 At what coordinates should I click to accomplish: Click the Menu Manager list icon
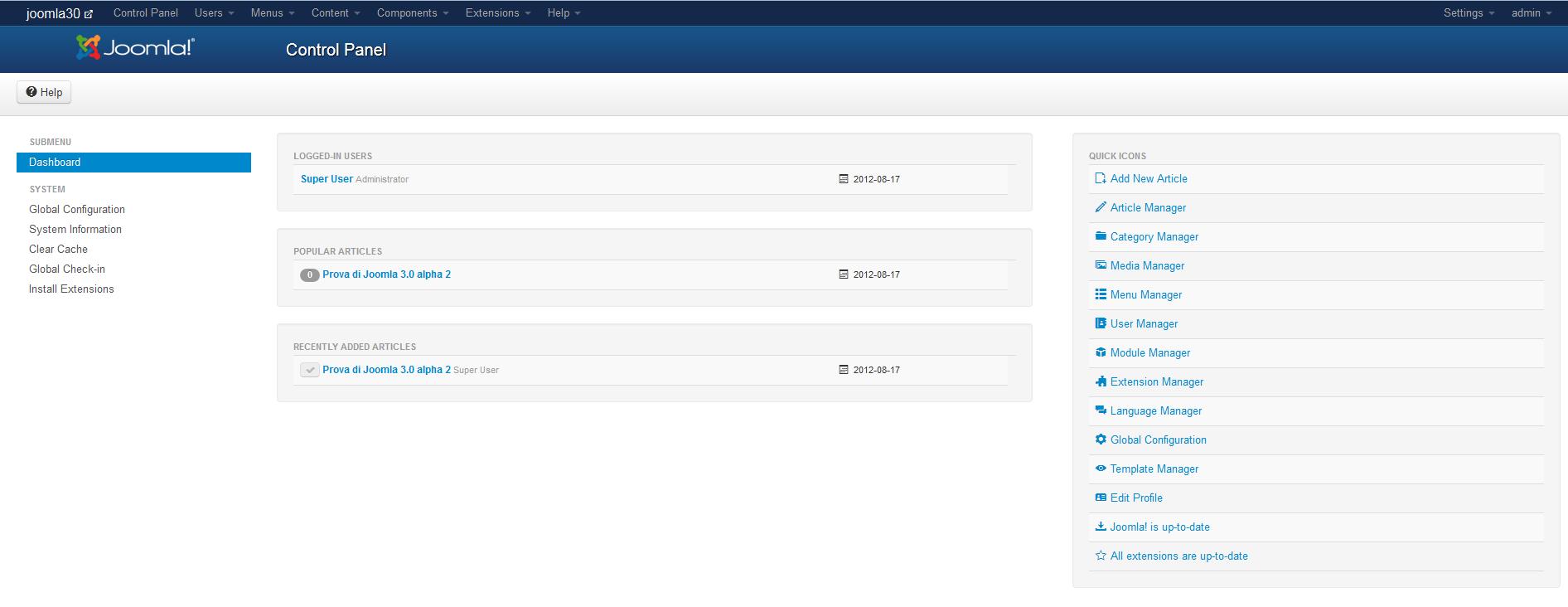1101,294
